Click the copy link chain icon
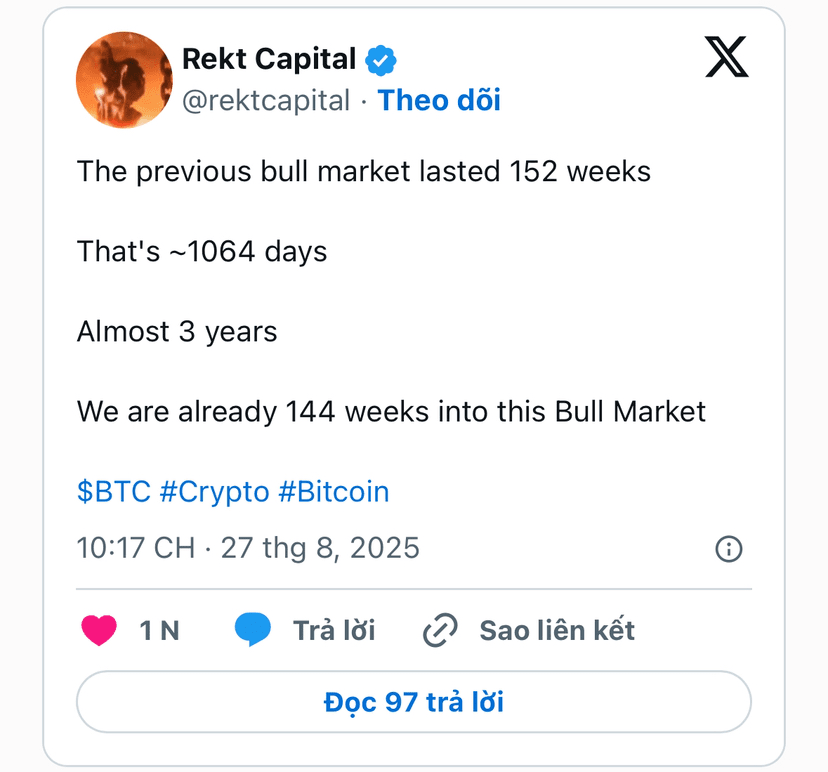Image resolution: width=828 pixels, height=772 pixels. click(x=440, y=630)
